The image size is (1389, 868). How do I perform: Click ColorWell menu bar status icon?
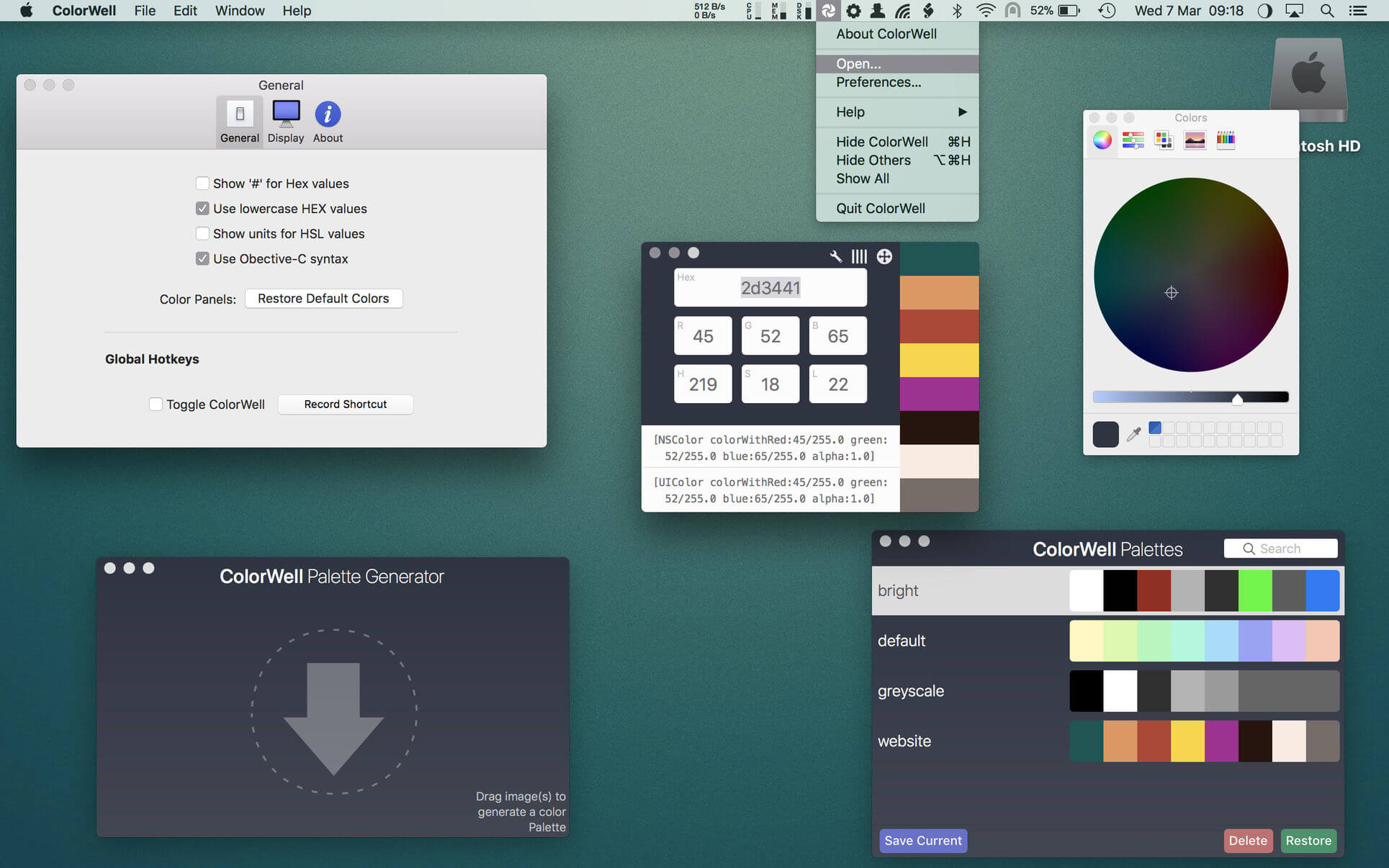[x=828, y=11]
